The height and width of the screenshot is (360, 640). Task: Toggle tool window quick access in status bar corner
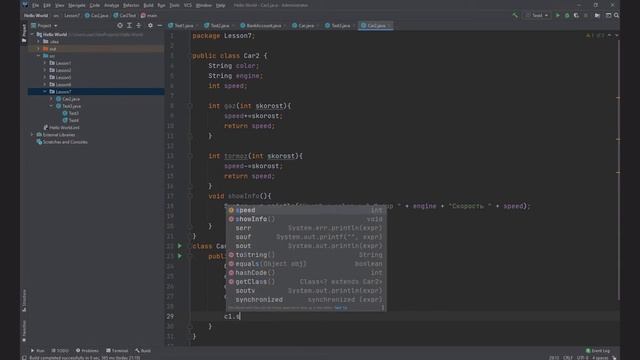[24, 358]
